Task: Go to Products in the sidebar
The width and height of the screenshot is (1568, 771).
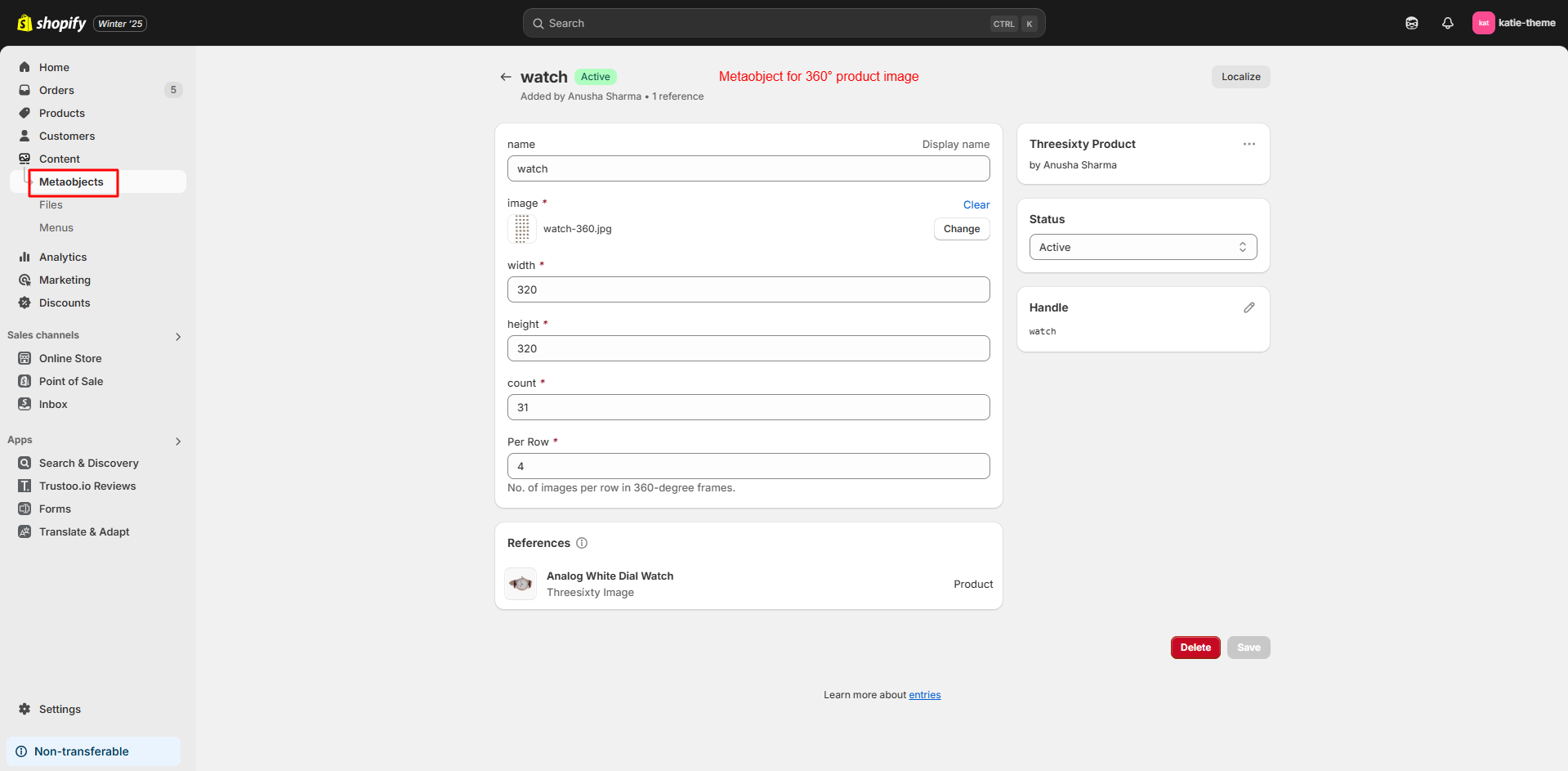Action: (x=62, y=113)
